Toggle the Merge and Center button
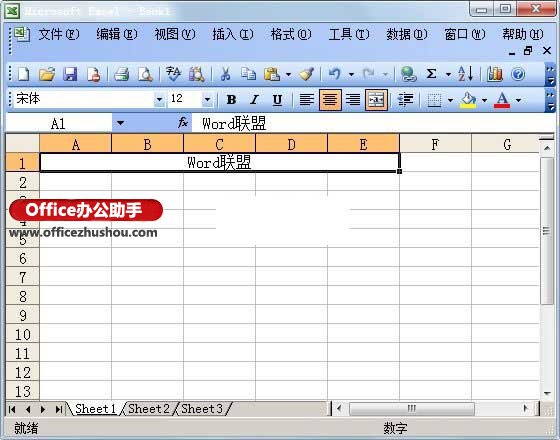The width and height of the screenshot is (560, 440). pyautogui.click(x=376, y=100)
